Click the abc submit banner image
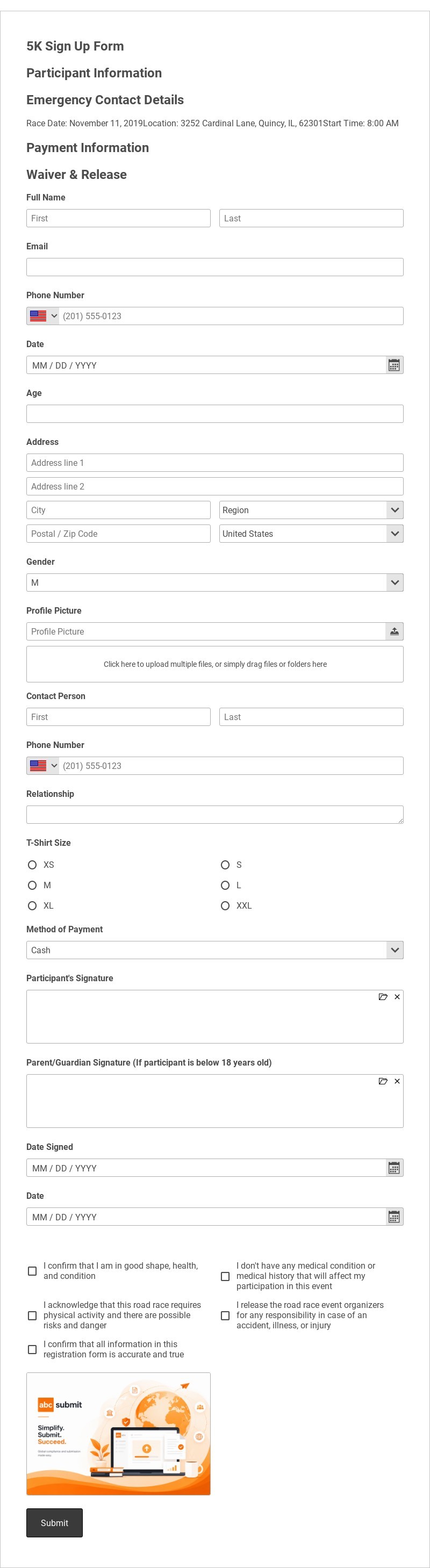Screen dimensions: 430x1568 click(118, 1434)
